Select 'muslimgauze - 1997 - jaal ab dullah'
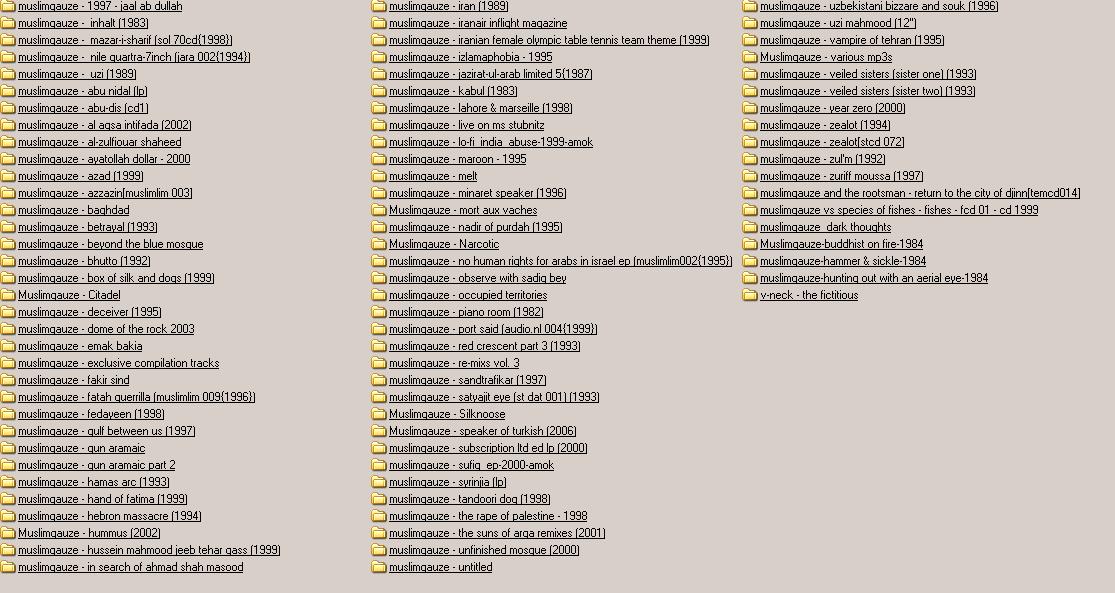Viewport: 1115px width, 593px height. click(100, 6)
